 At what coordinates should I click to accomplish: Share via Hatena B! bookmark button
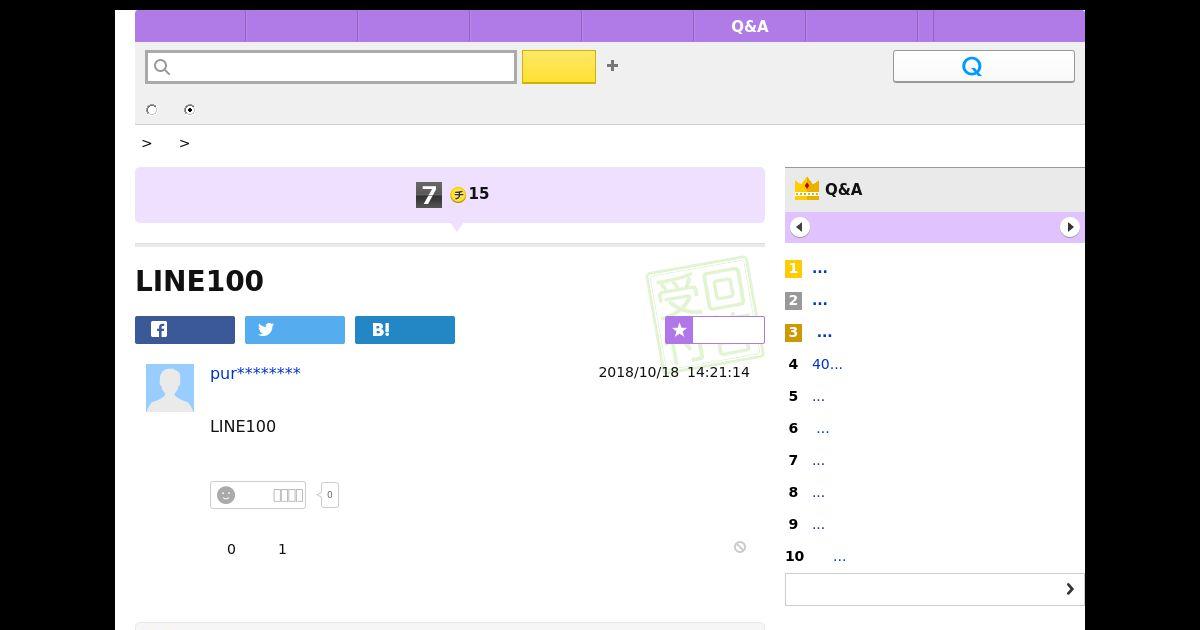(x=405, y=330)
